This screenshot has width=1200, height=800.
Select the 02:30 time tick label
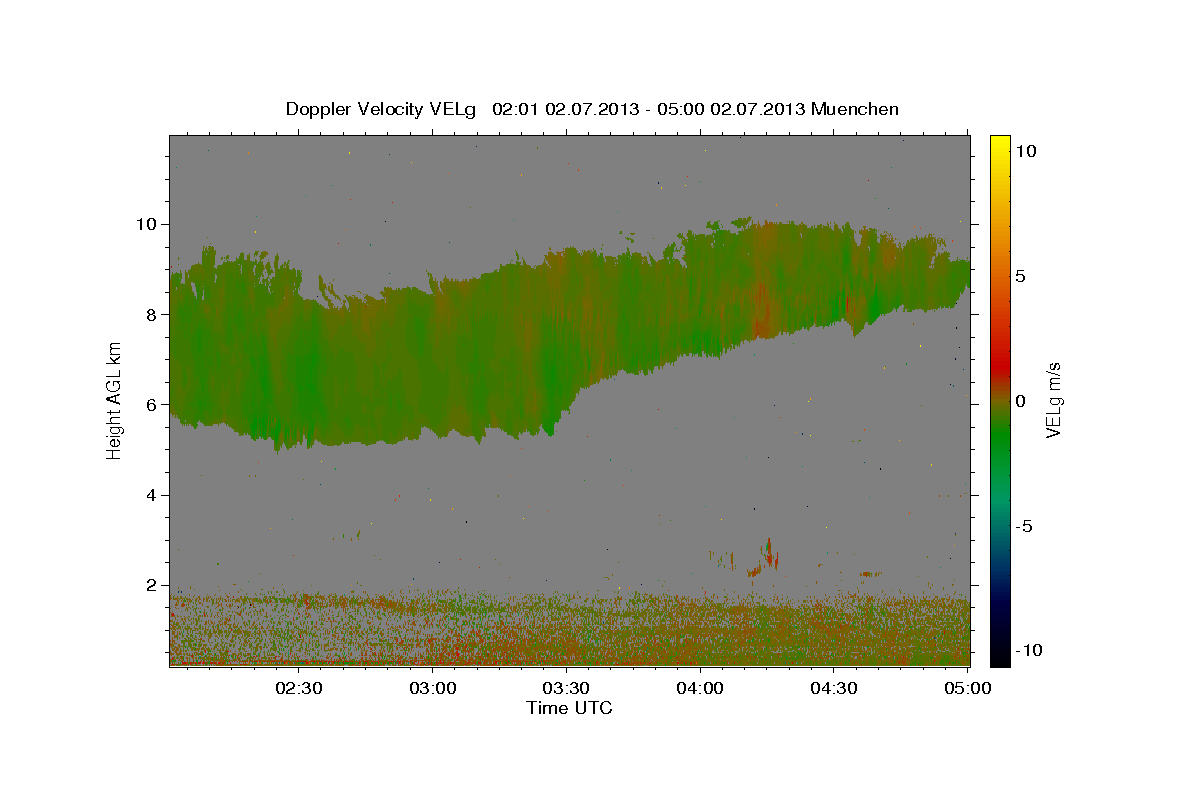[299, 688]
